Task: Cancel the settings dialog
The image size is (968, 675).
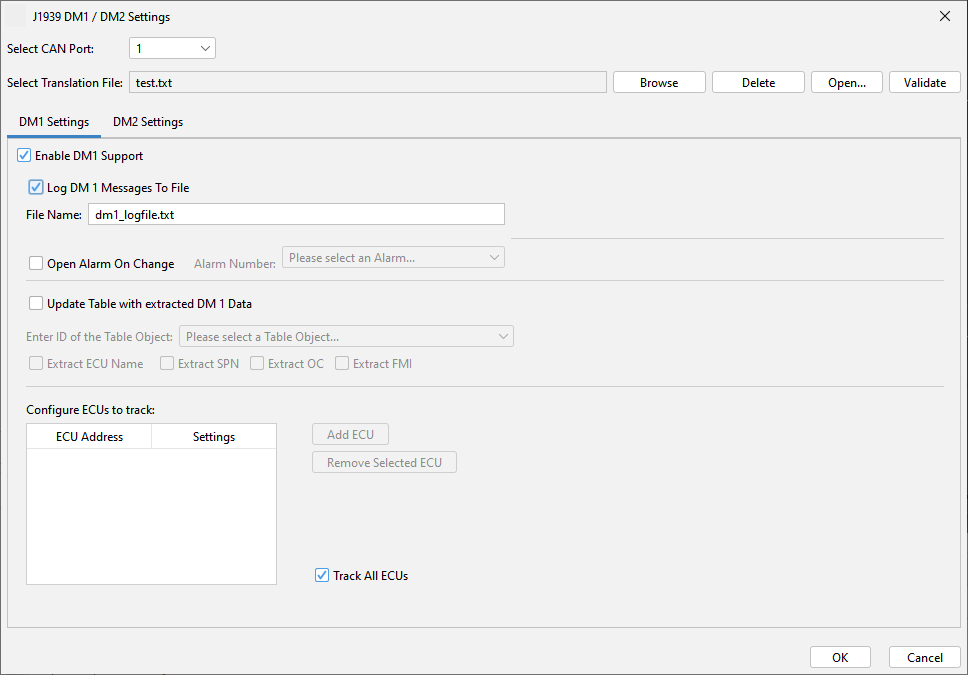Action: (924, 657)
